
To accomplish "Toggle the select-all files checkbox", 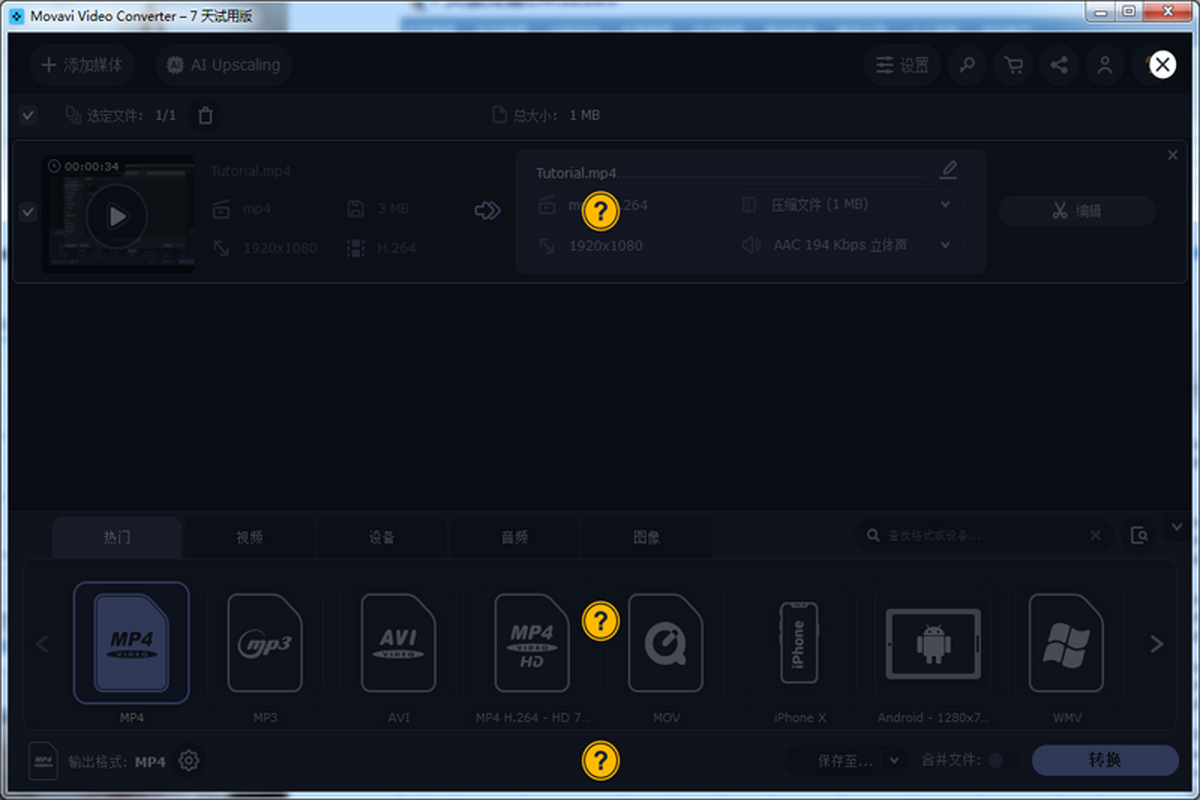I will [x=28, y=115].
